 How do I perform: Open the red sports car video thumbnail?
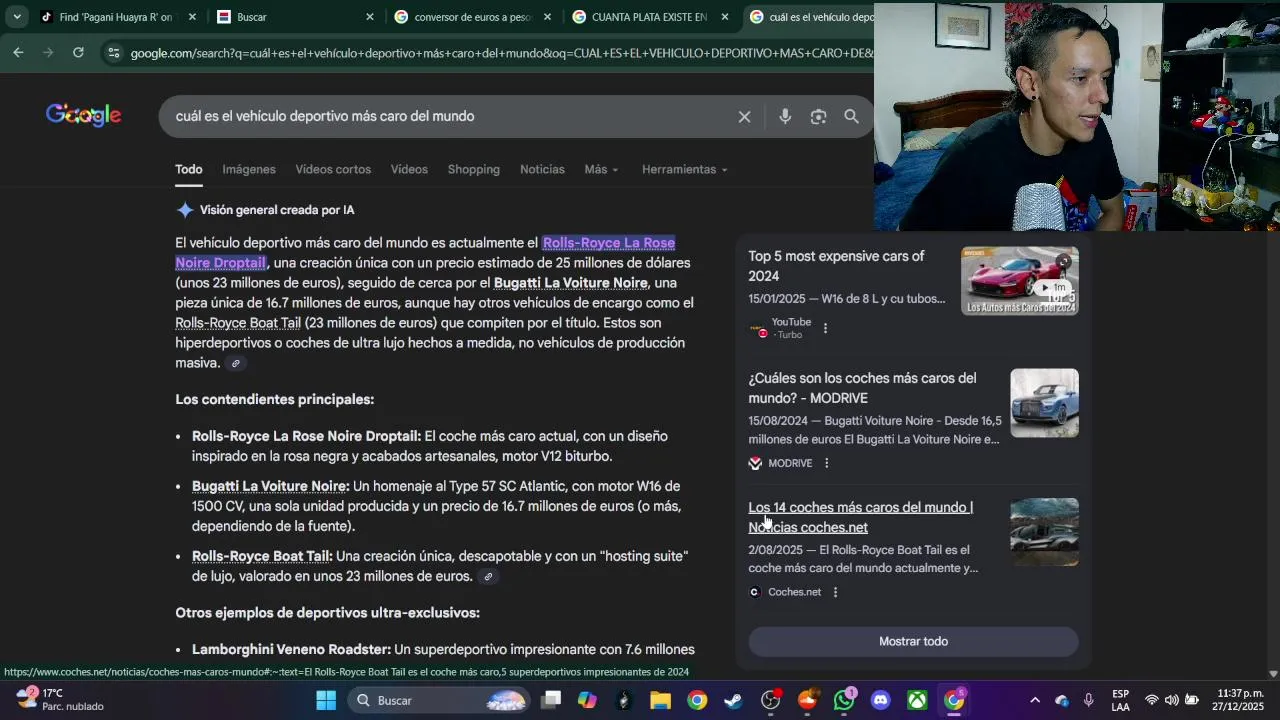tap(1020, 281)
